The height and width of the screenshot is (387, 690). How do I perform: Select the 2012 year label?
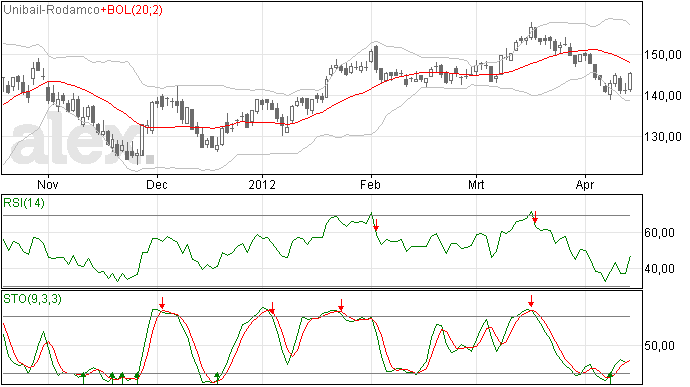click(262, 184)
